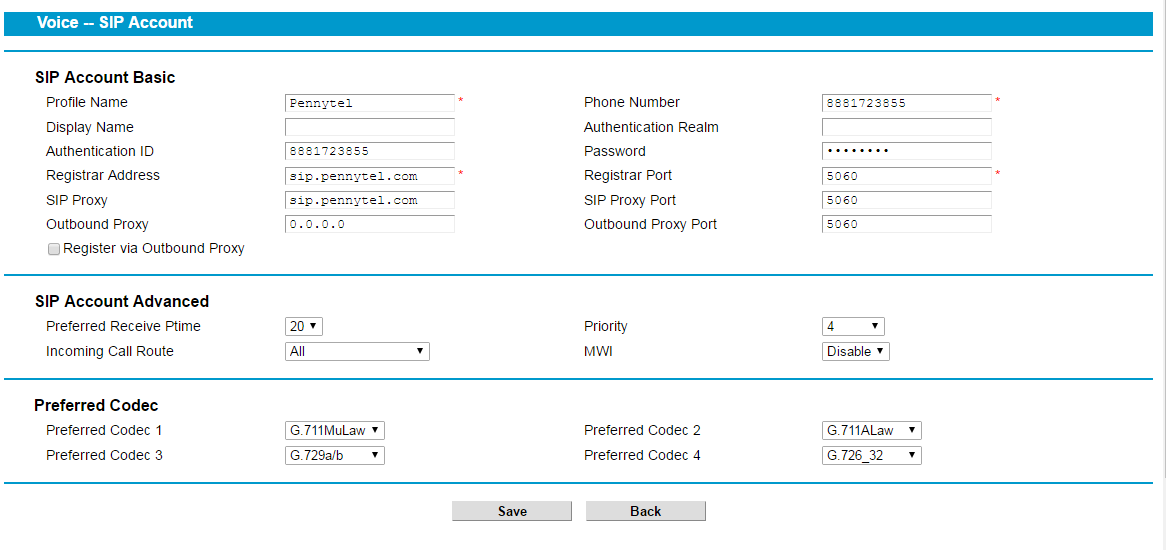Open the Preferred Codec 4 dropdown
The height and width of the screenshot is (550, 1166).
872,455
